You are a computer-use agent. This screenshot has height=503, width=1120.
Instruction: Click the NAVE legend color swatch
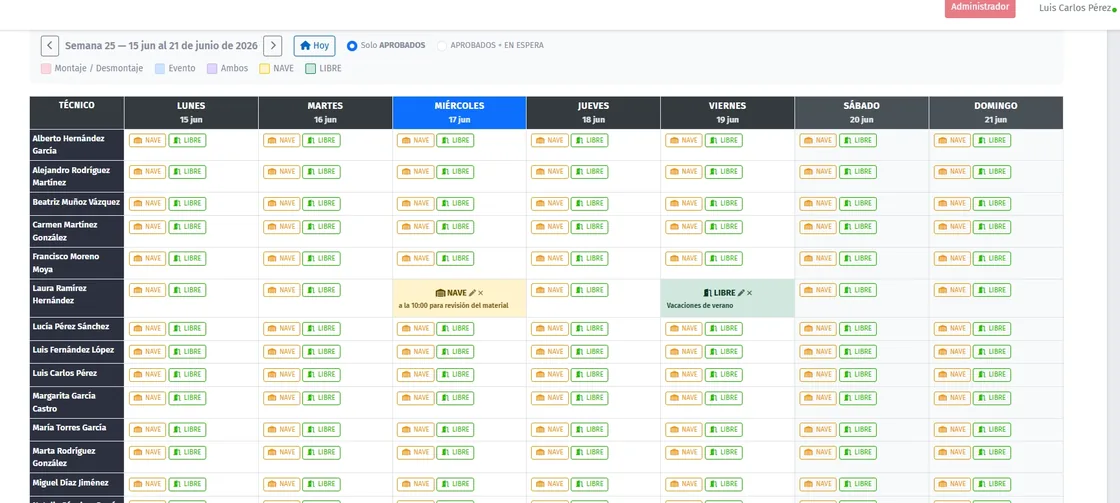(264, 69)
